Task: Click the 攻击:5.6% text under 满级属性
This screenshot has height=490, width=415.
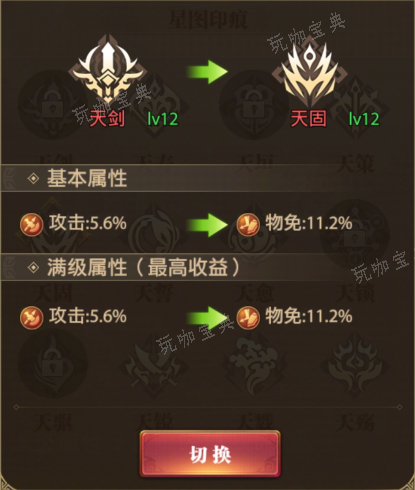Action: pos(88,316)
